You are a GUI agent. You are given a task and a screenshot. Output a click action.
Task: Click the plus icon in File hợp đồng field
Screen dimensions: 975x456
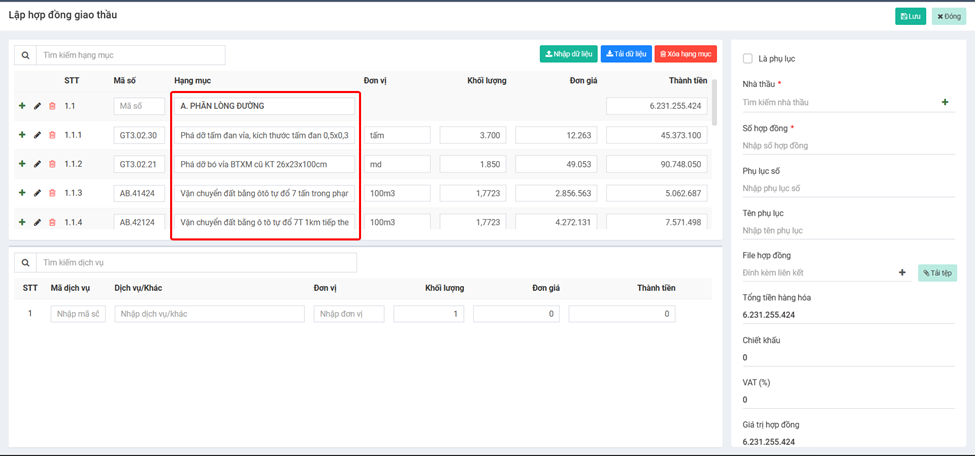(902, 272)
